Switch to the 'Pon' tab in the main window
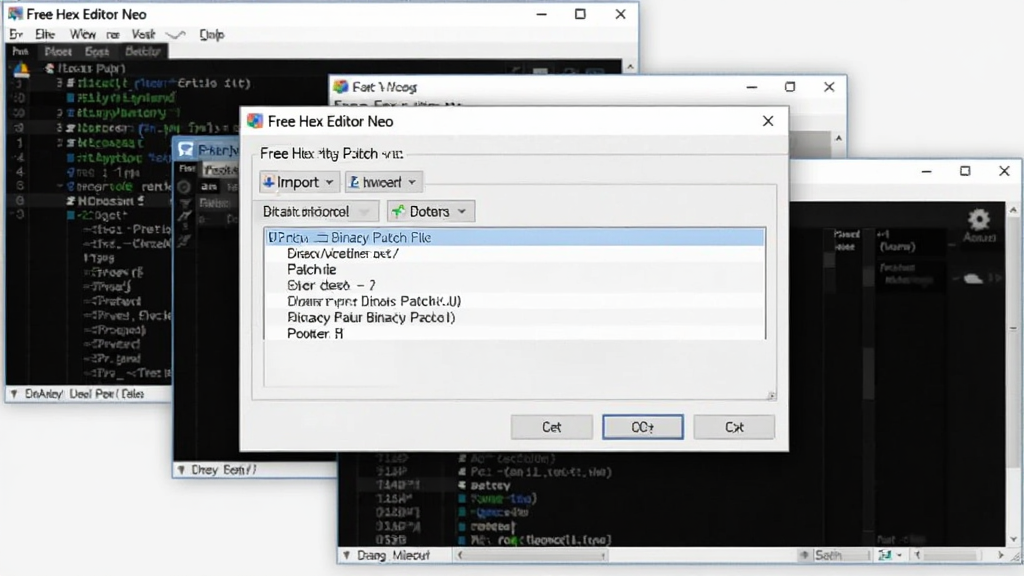 pyautogui.click(x=20, y=52)
